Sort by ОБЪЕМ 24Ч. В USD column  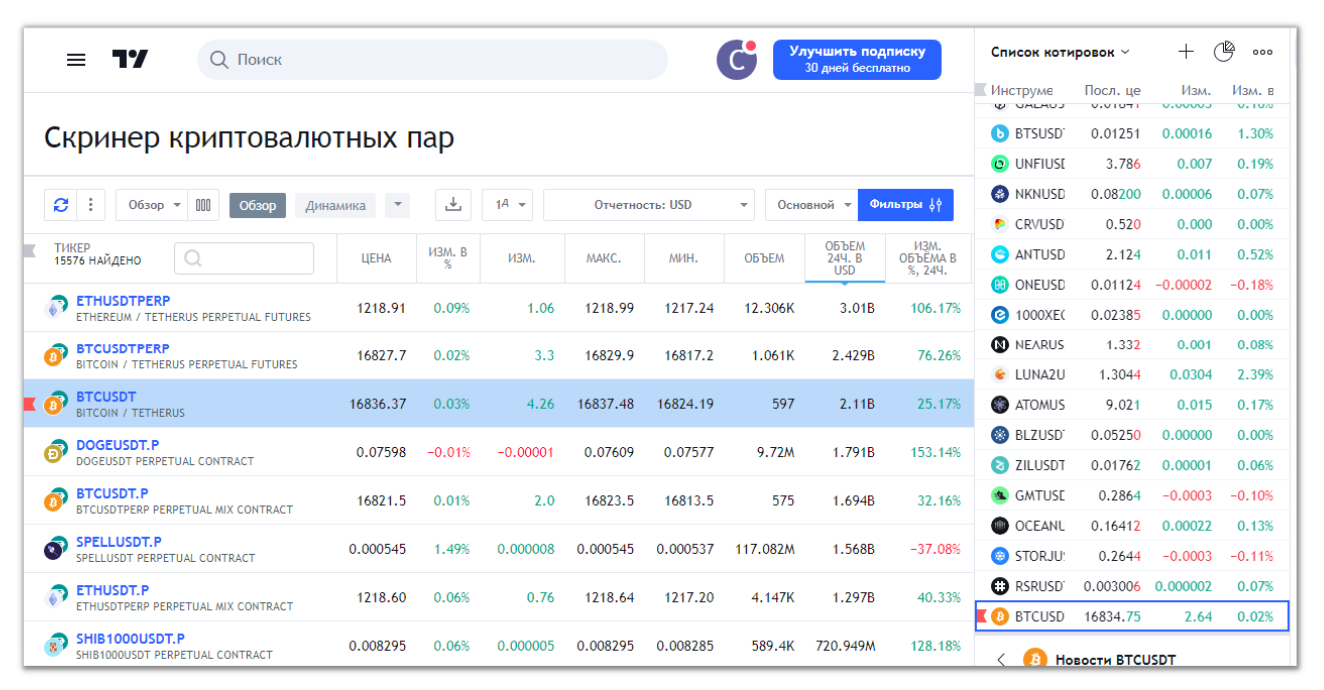point(845,258)
